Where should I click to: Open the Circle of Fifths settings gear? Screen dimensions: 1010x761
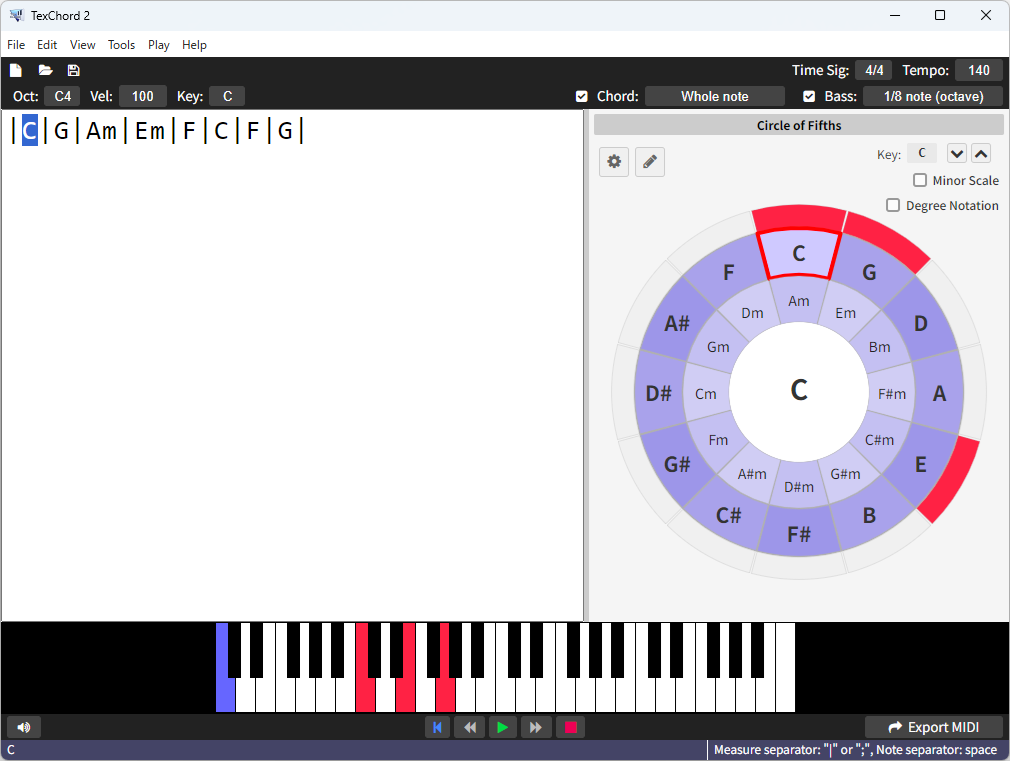coord(614,161)
